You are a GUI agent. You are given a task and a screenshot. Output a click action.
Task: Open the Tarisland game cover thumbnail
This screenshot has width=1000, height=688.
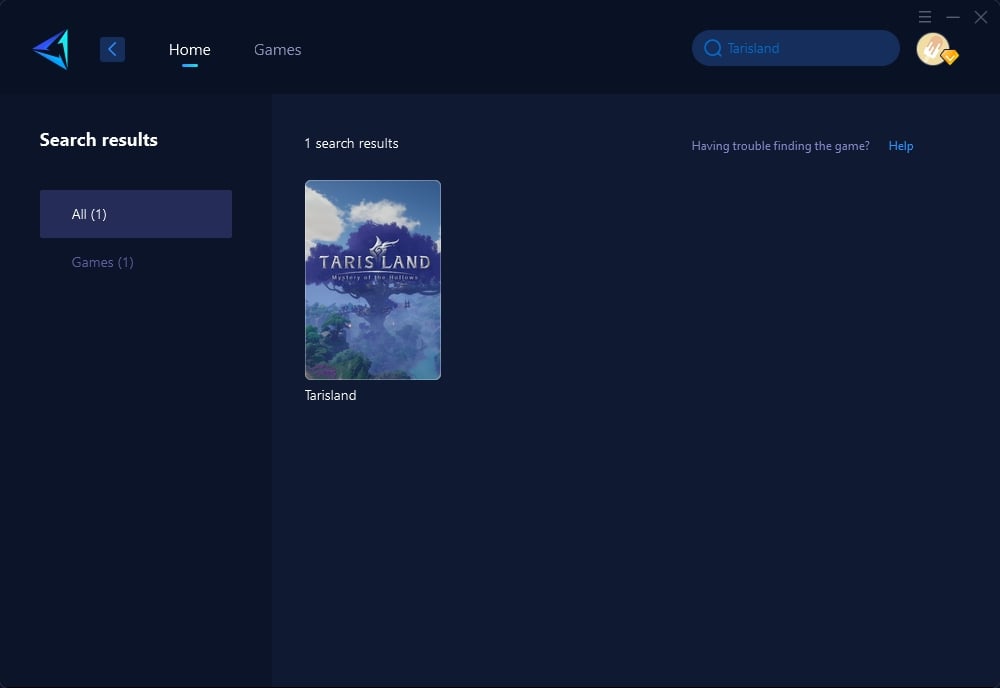coord(372,280)
